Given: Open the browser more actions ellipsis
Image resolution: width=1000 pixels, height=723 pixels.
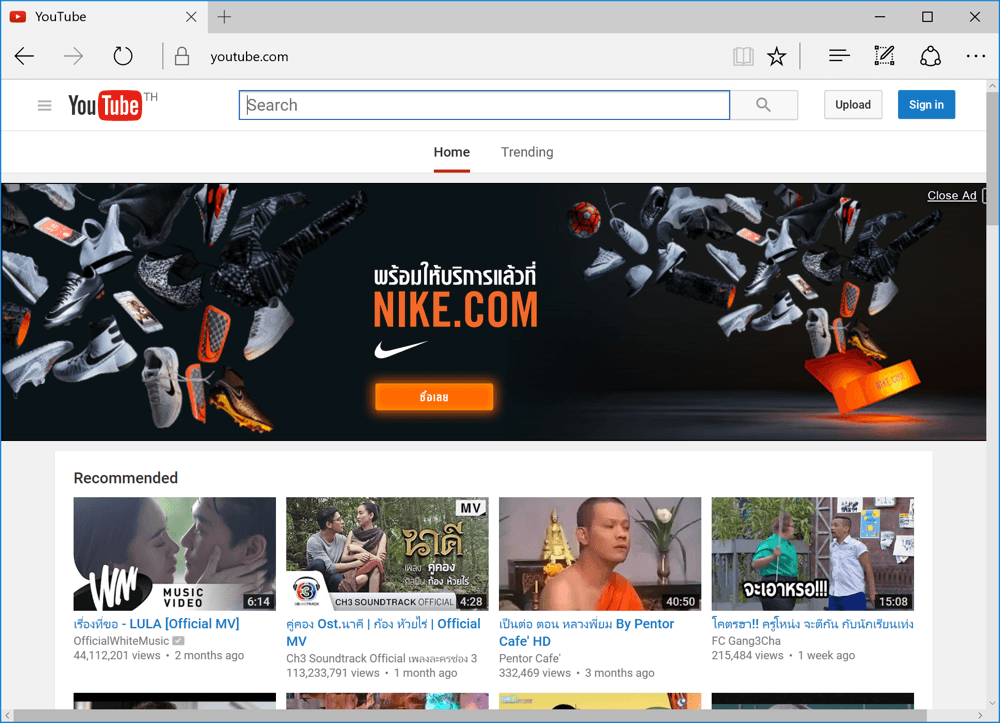Looking at the screenshot, I should [x=975, y=56].
